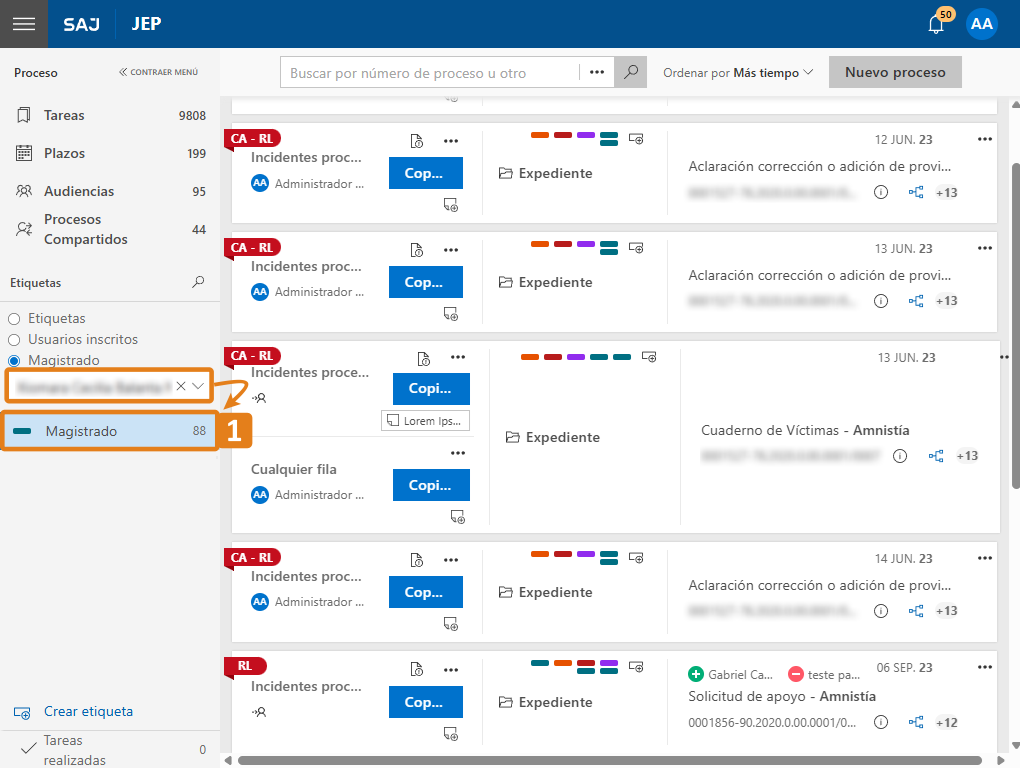Image resolution: width=1020 pixels, height=768 pixels.
Task: Open the notifications bell
Action: (936, 25)
